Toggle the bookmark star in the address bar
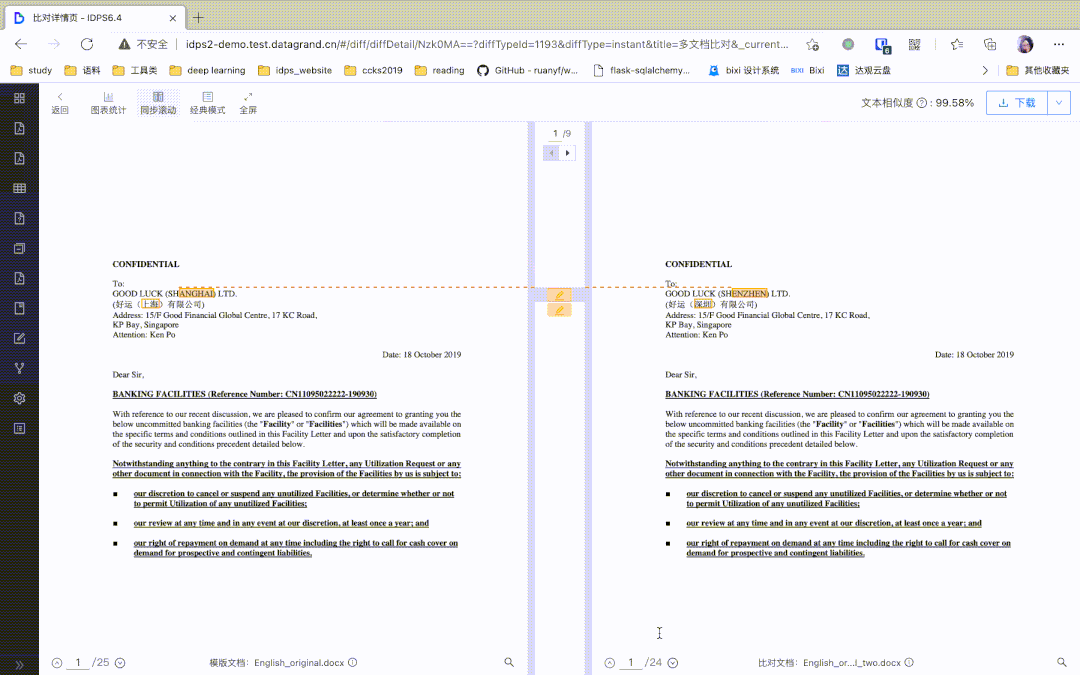Screen dimensions: 1080x675 tap(812, 44)
